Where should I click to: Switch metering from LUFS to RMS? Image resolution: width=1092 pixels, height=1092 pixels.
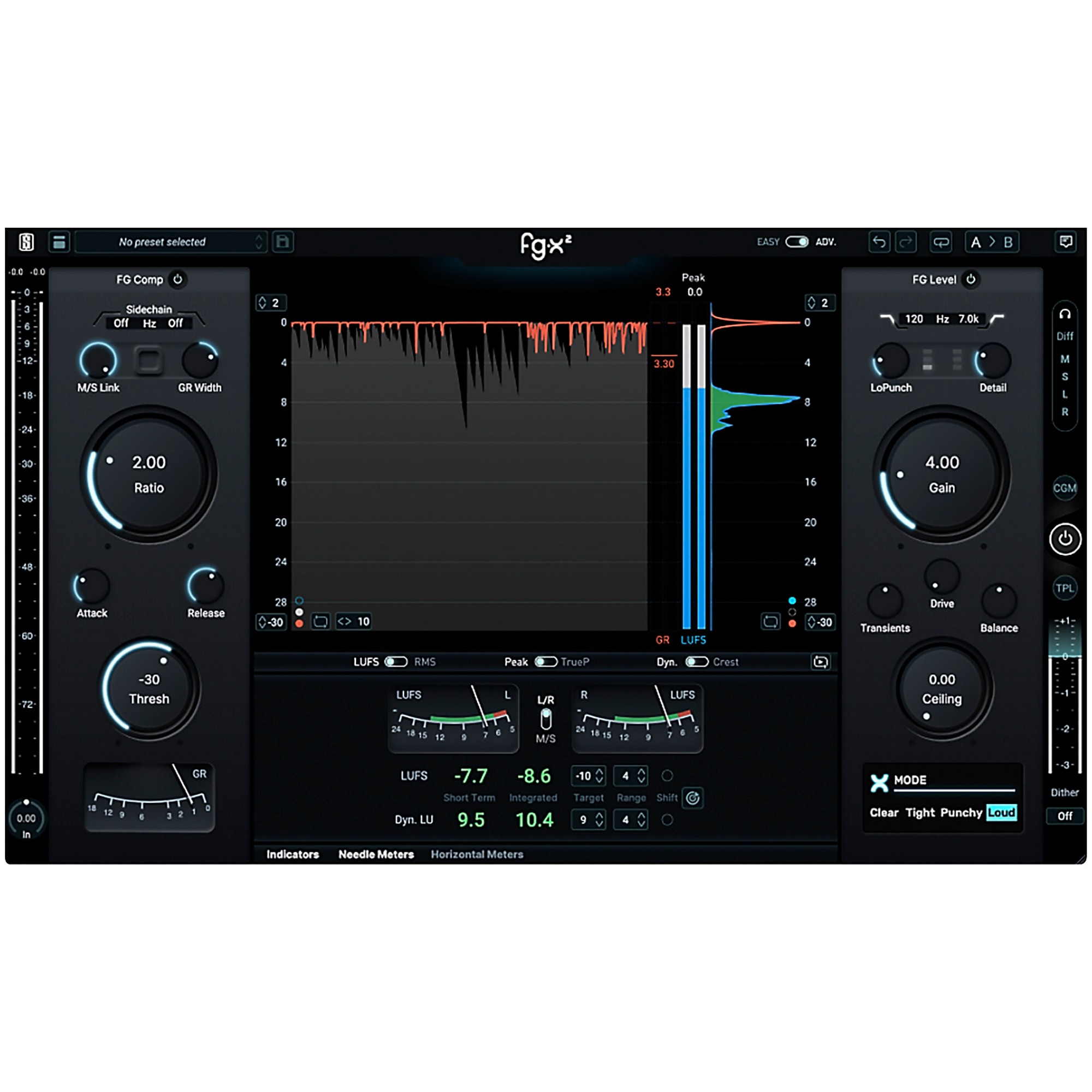pyautogui.click(x=396, y=661)
